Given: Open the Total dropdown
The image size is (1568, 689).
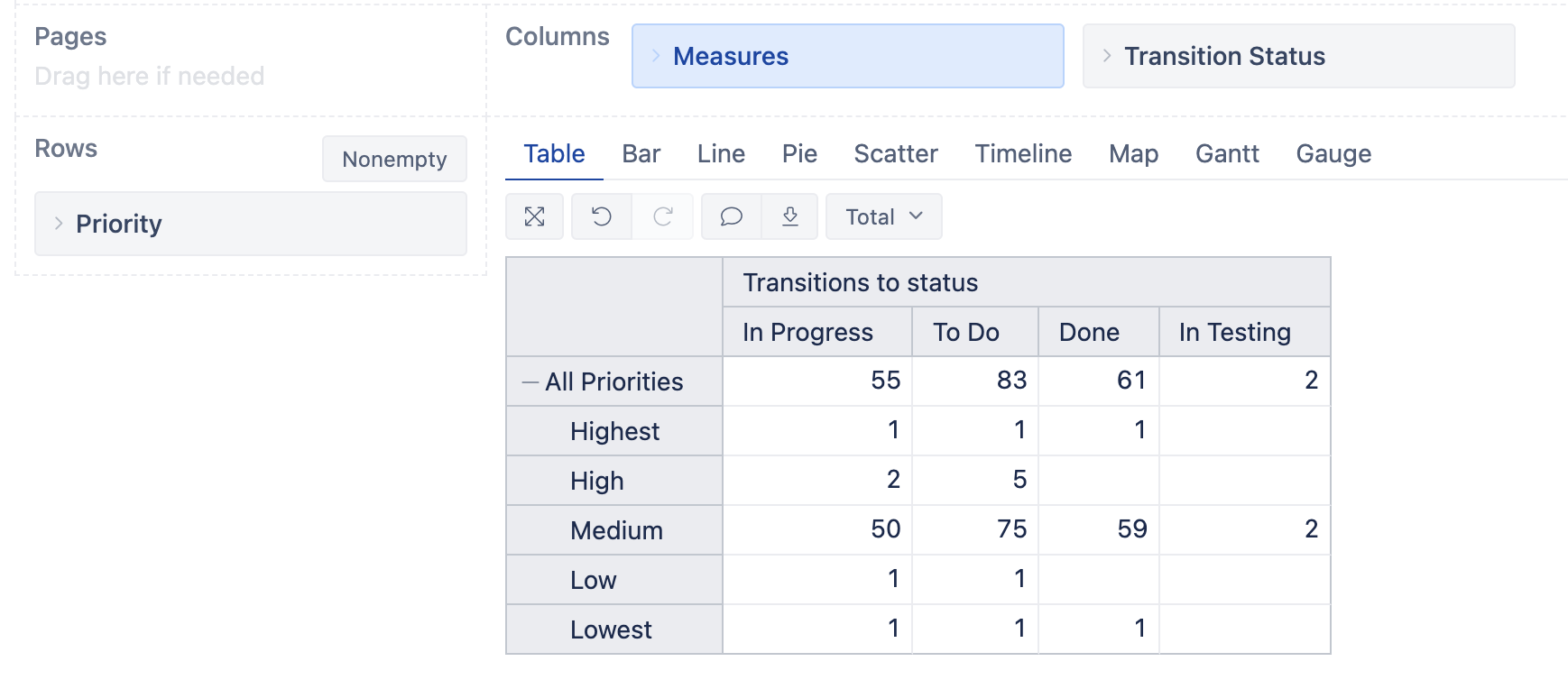Looking at the screenshot, I should [x=884, y=216].
